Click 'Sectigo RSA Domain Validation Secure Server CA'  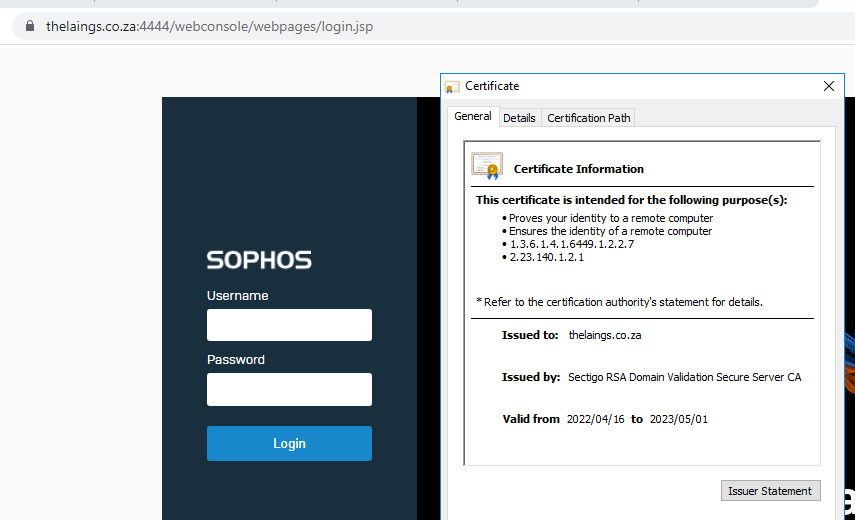click(684, 377)
